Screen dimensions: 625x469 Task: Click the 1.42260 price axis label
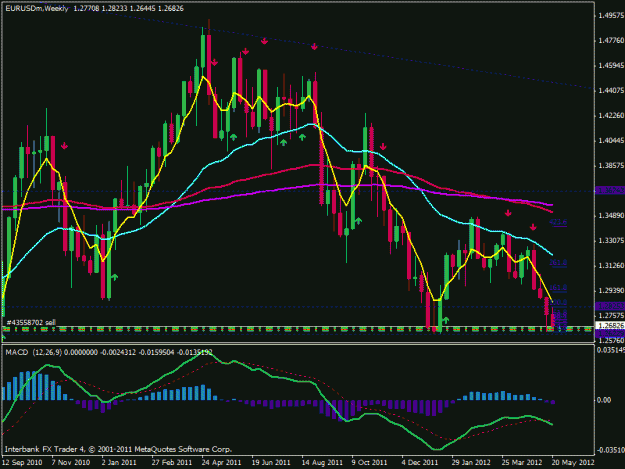point(611,116)
